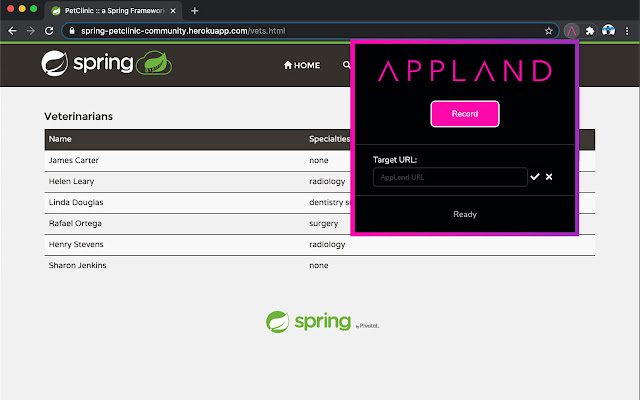Select the Rafael Ortega name cell
The width and height of the screenshot is (640, 400).
click(75, 223)
